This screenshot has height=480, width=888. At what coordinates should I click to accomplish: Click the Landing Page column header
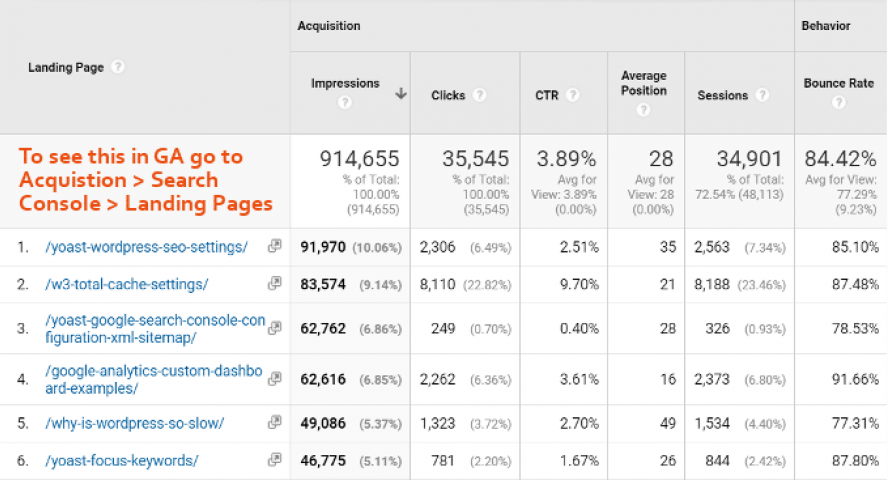click(x=66, y=67)
